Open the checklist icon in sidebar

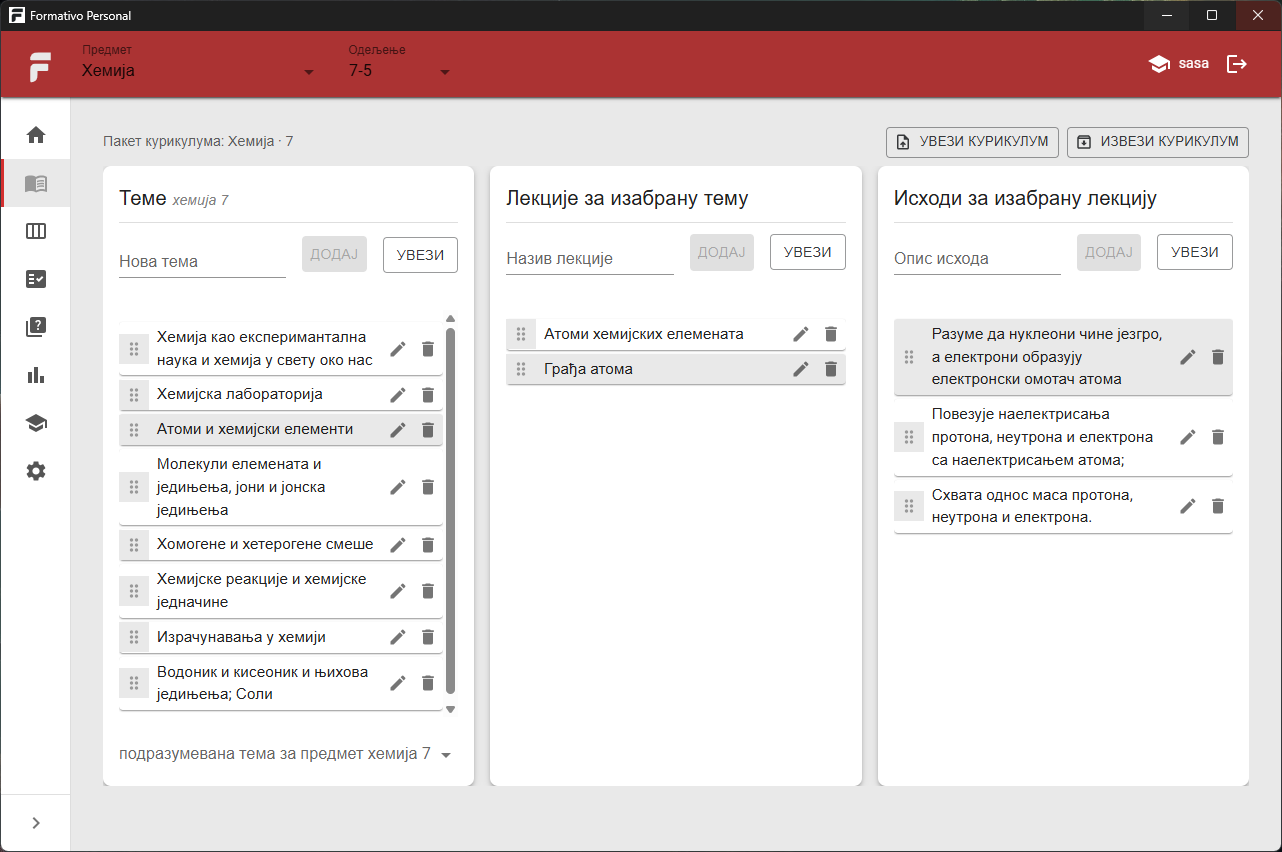click(36, 279)
